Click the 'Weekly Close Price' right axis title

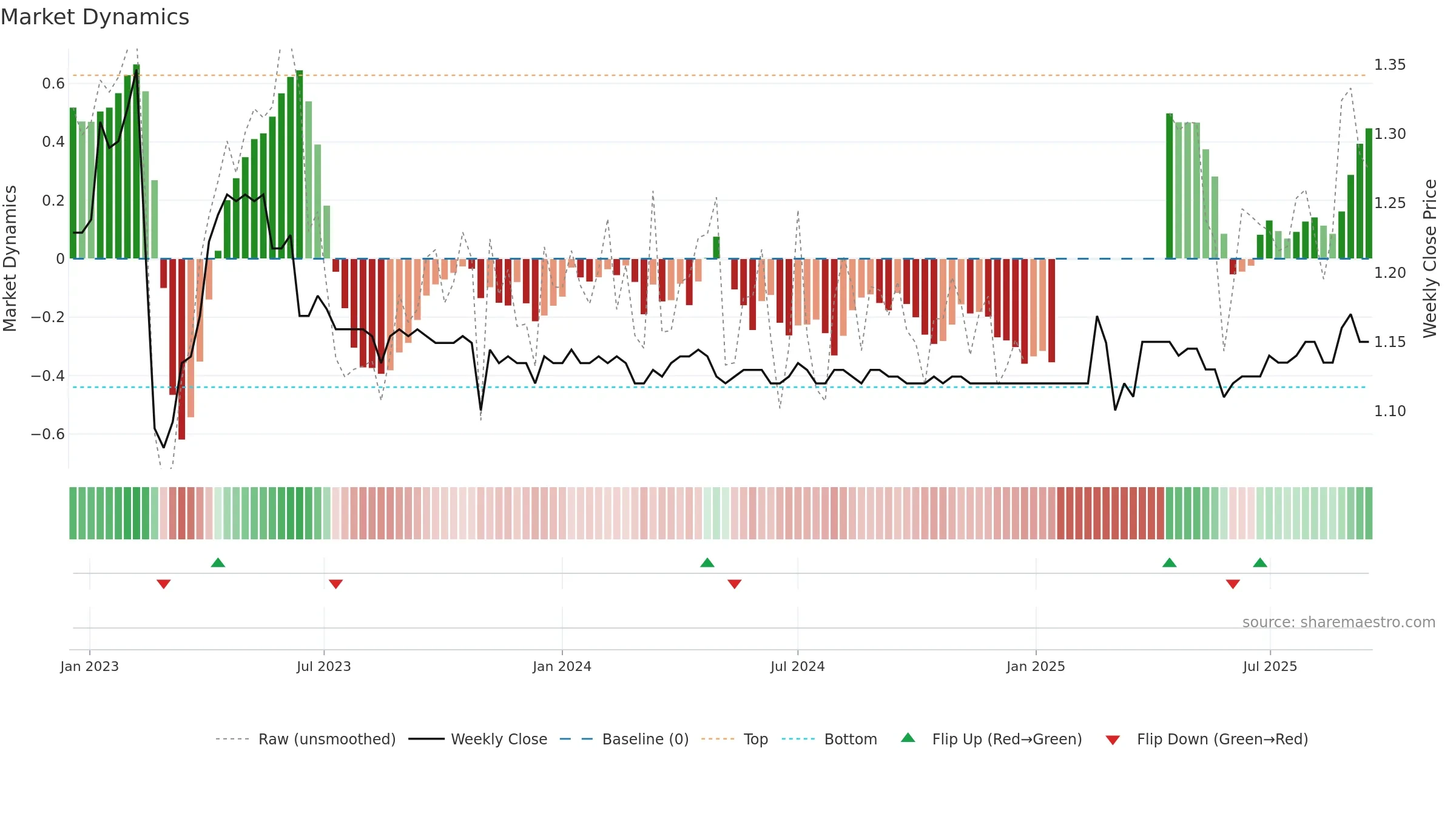point(1430,258)
